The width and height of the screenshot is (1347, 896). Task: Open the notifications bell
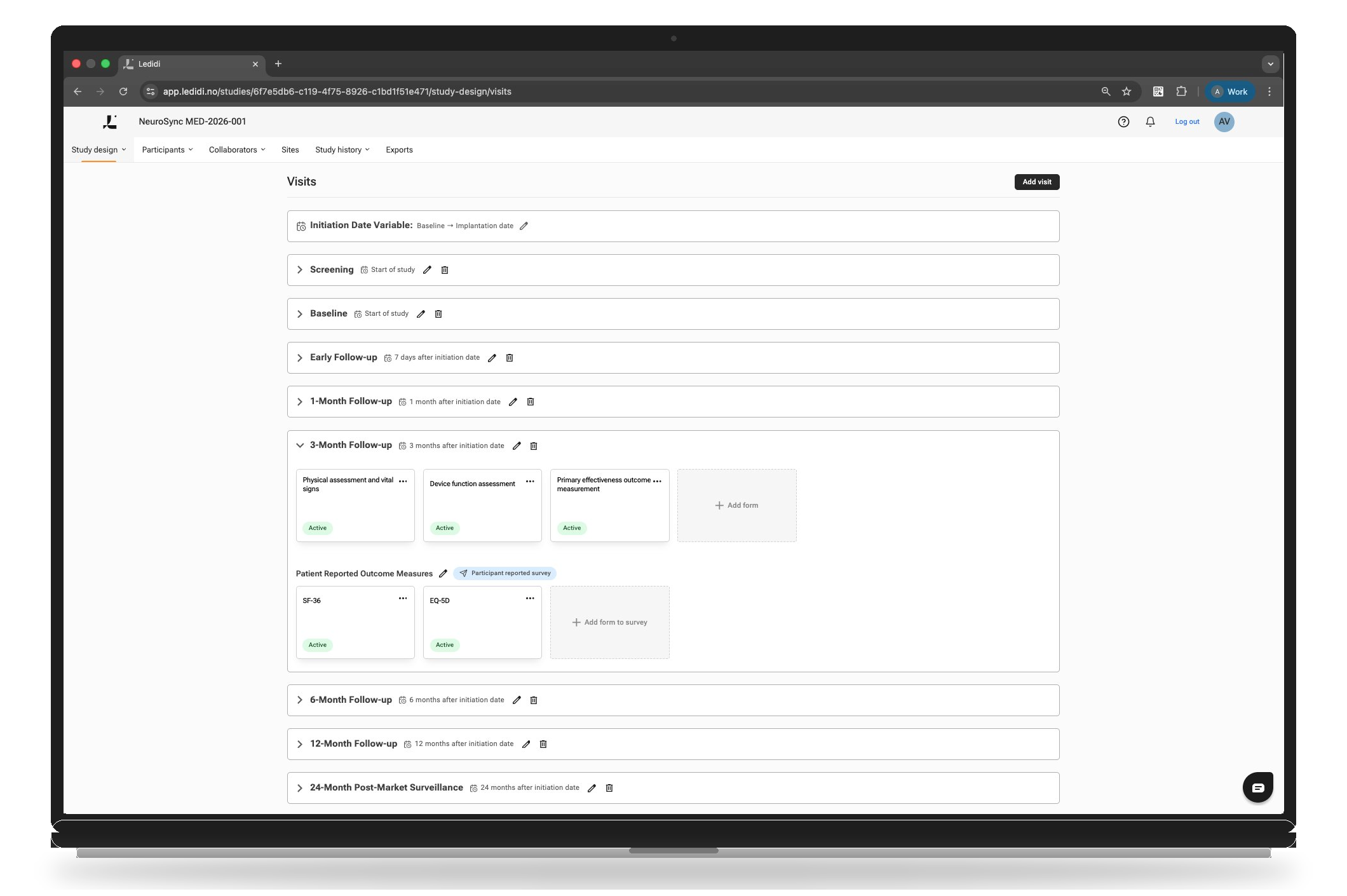[1150, 121]
